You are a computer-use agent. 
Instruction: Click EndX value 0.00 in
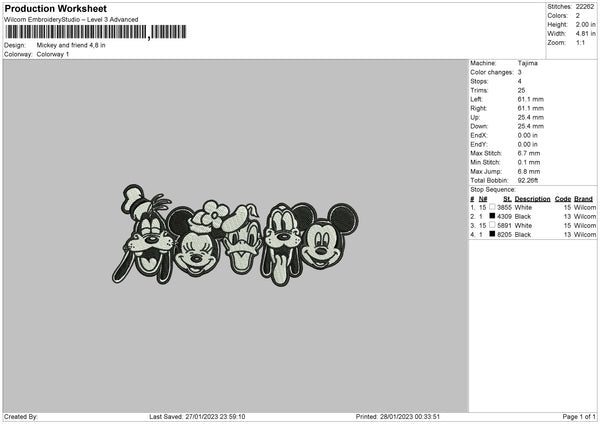[527, 135]
